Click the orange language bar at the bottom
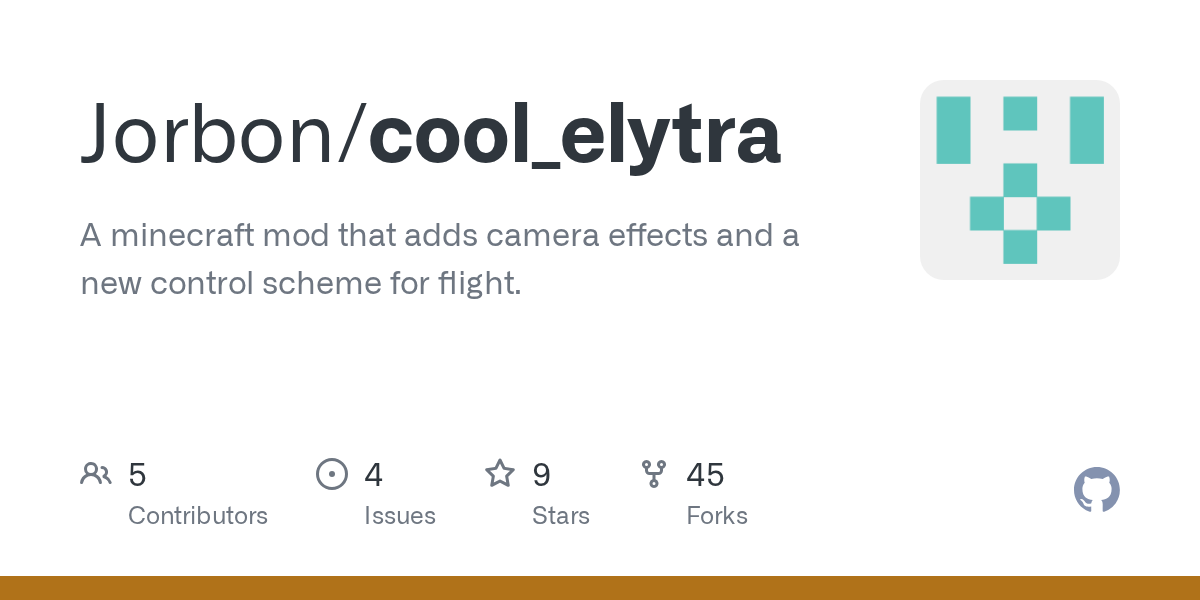The image size is (1200, 600). 600,588
